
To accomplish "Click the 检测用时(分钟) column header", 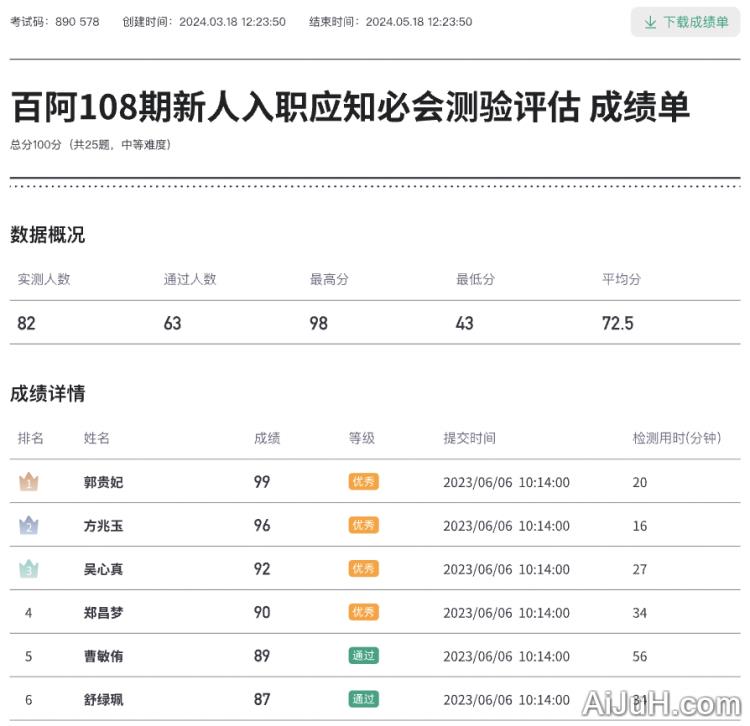I will point(677,438).
